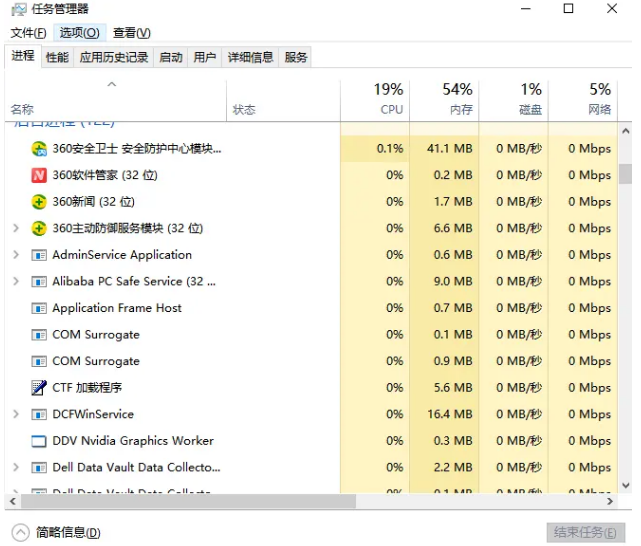The height and width of the screenshot is (546, 641).
Task: Click the vertical scrollbar down arrow
Action: 625,486
